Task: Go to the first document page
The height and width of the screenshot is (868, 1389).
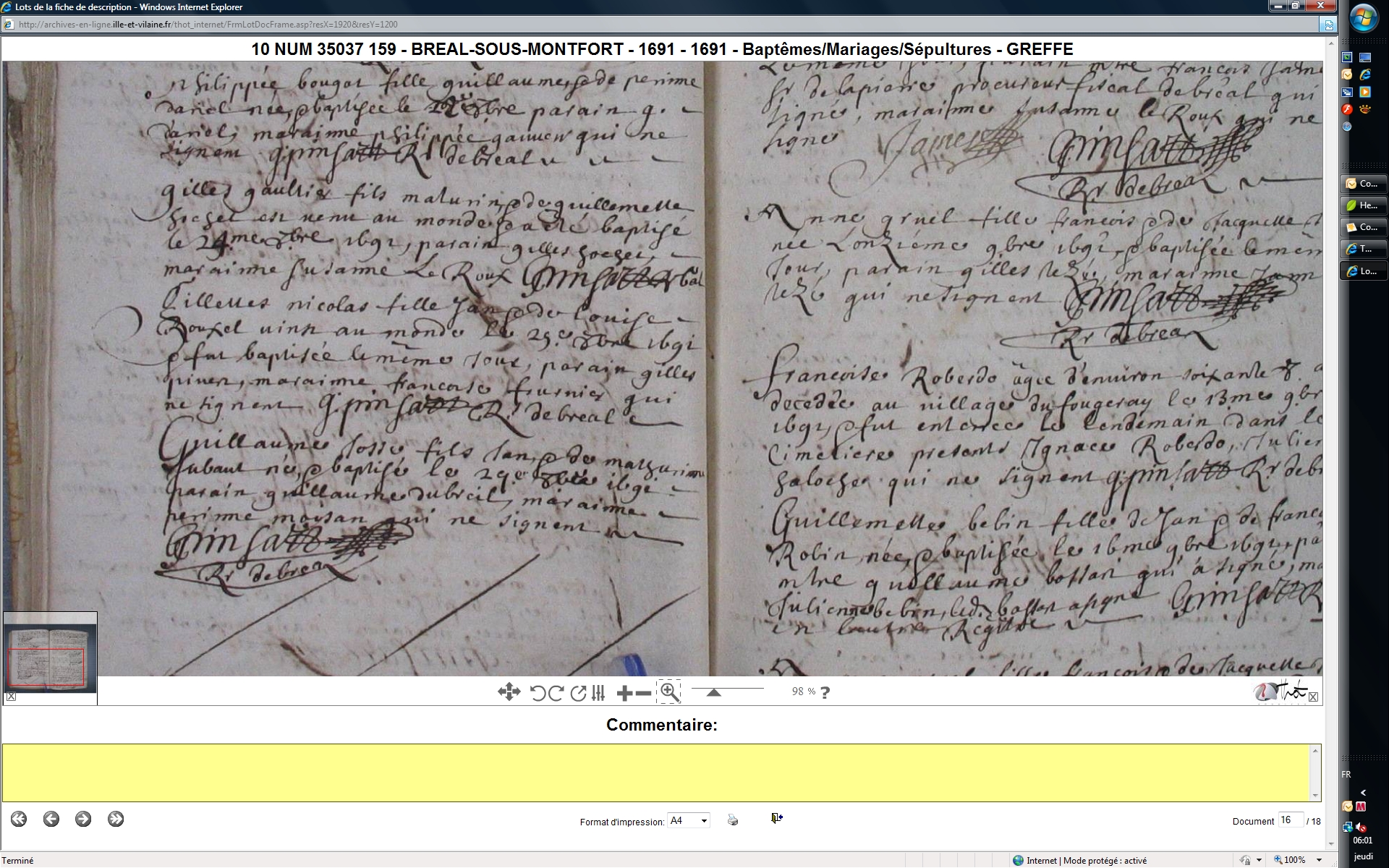Action: coord(19,819)
